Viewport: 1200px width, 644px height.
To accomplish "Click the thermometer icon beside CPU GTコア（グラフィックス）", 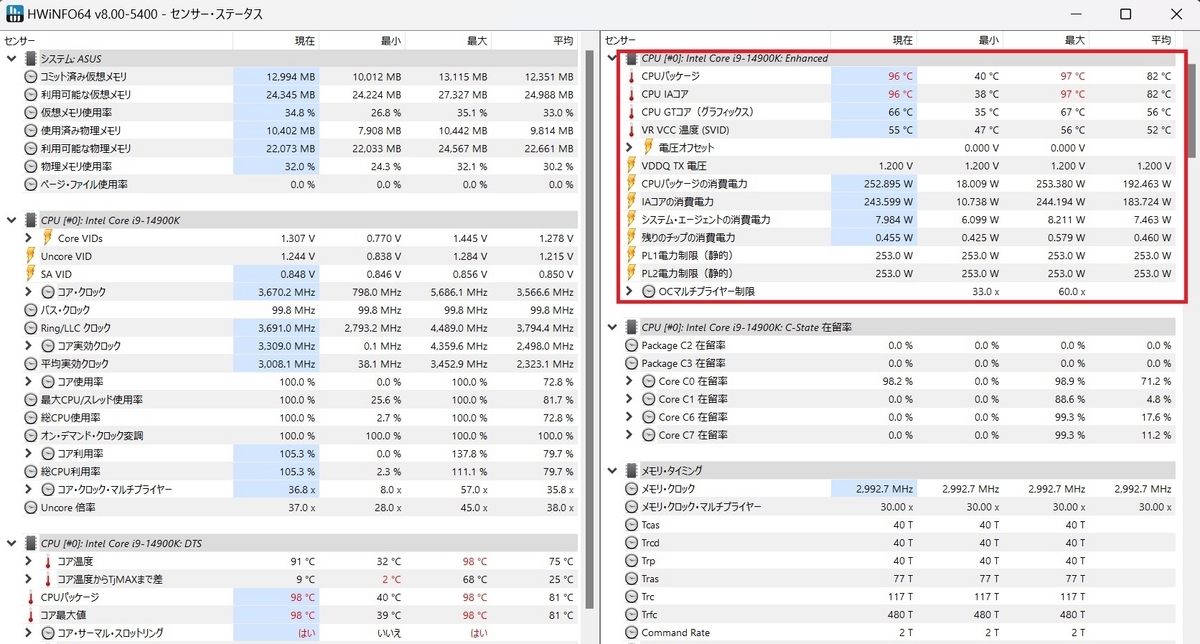I will coord(631,112).
